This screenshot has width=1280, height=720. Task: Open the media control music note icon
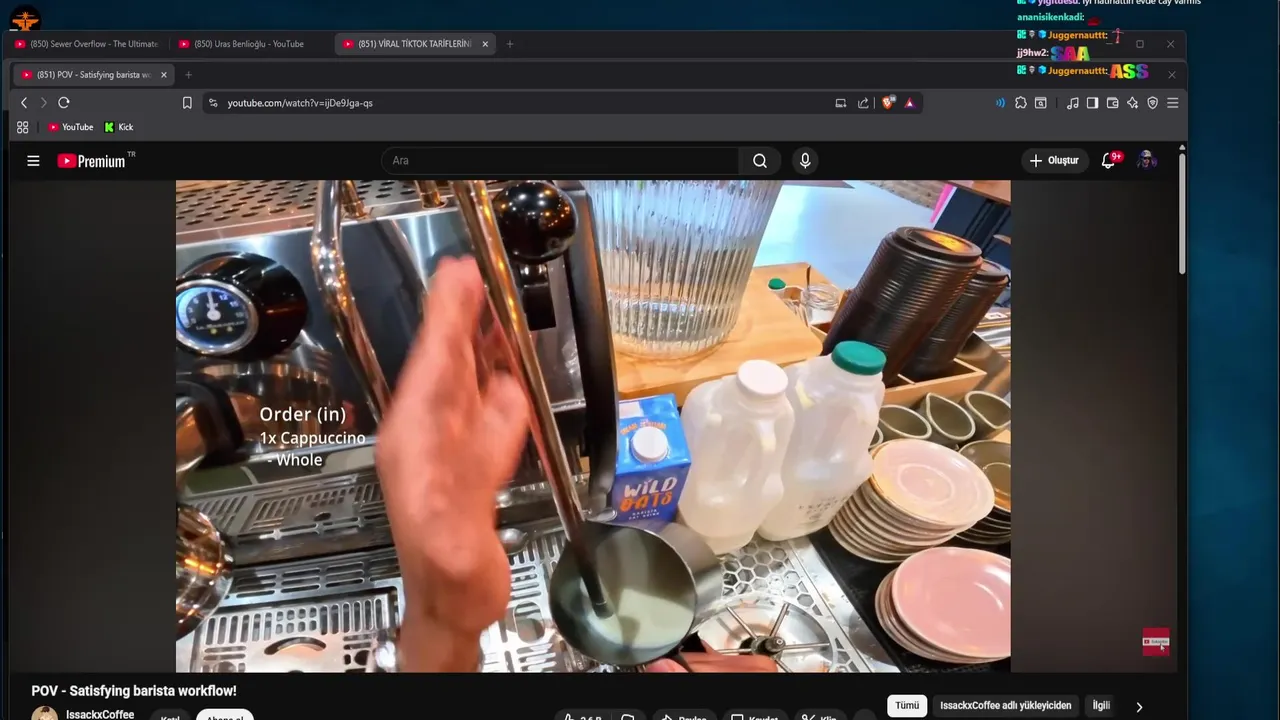[x=1073, y=103]
